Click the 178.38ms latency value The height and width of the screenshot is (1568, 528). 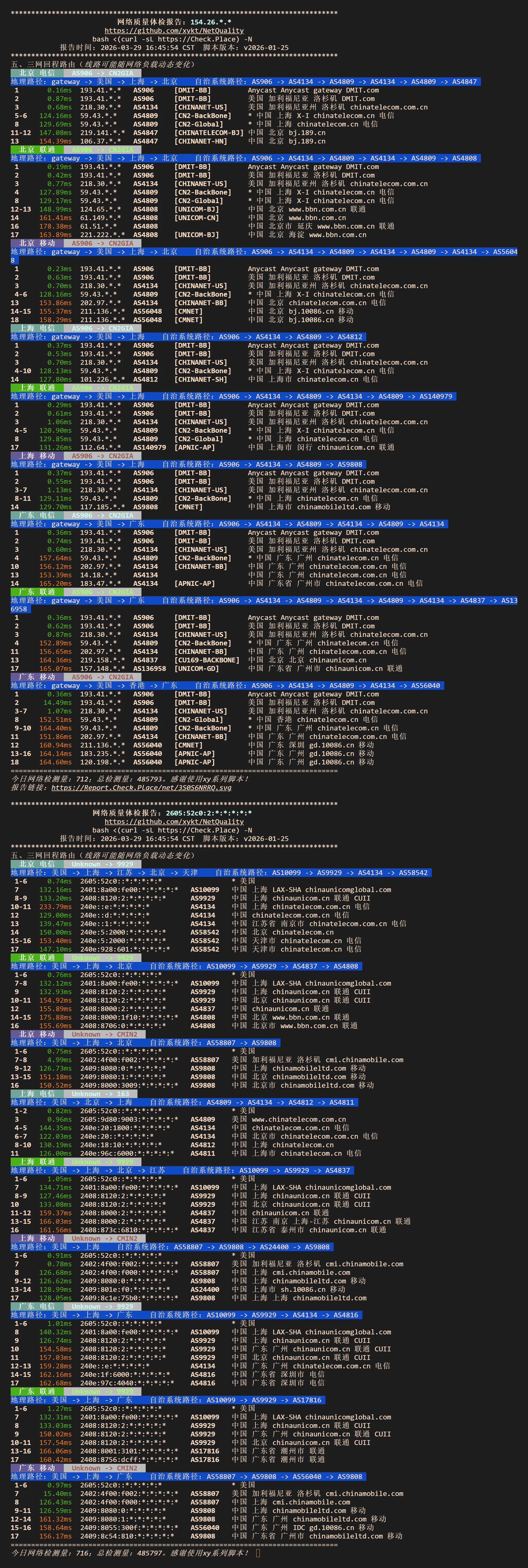[x=55, y=226]
